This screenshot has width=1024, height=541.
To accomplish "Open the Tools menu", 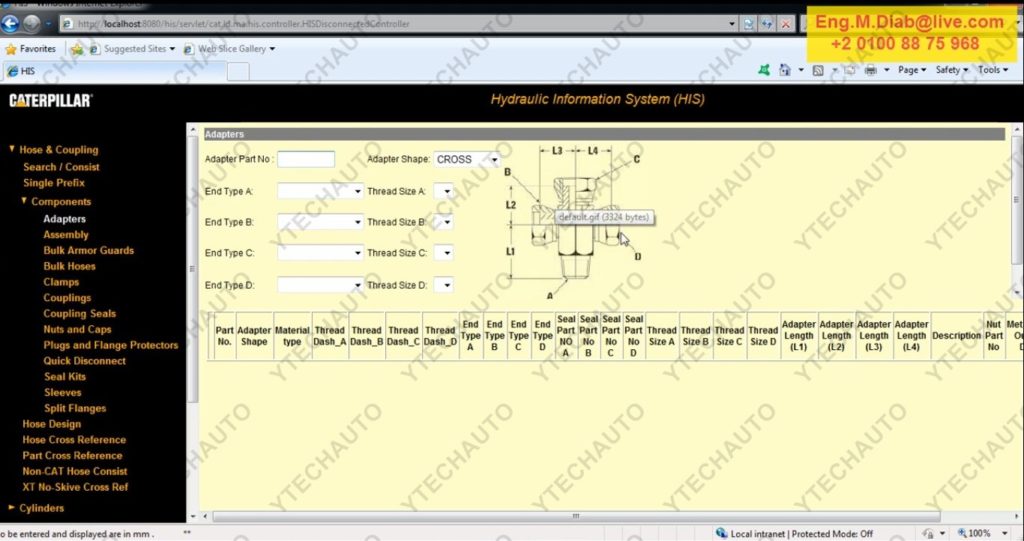I will coord(993,70).
